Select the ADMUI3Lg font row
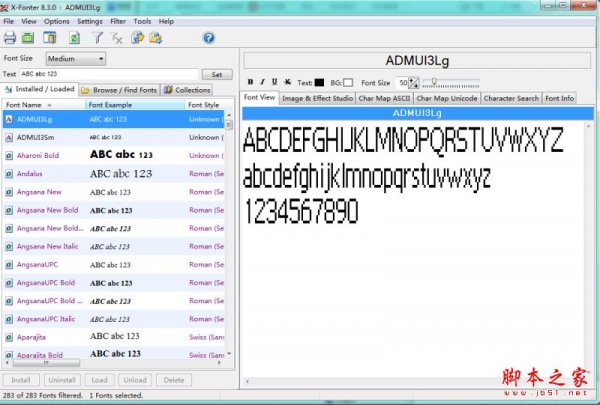Image resolution: width=600 pixels, height=405 pixels. tap(113, 119)
